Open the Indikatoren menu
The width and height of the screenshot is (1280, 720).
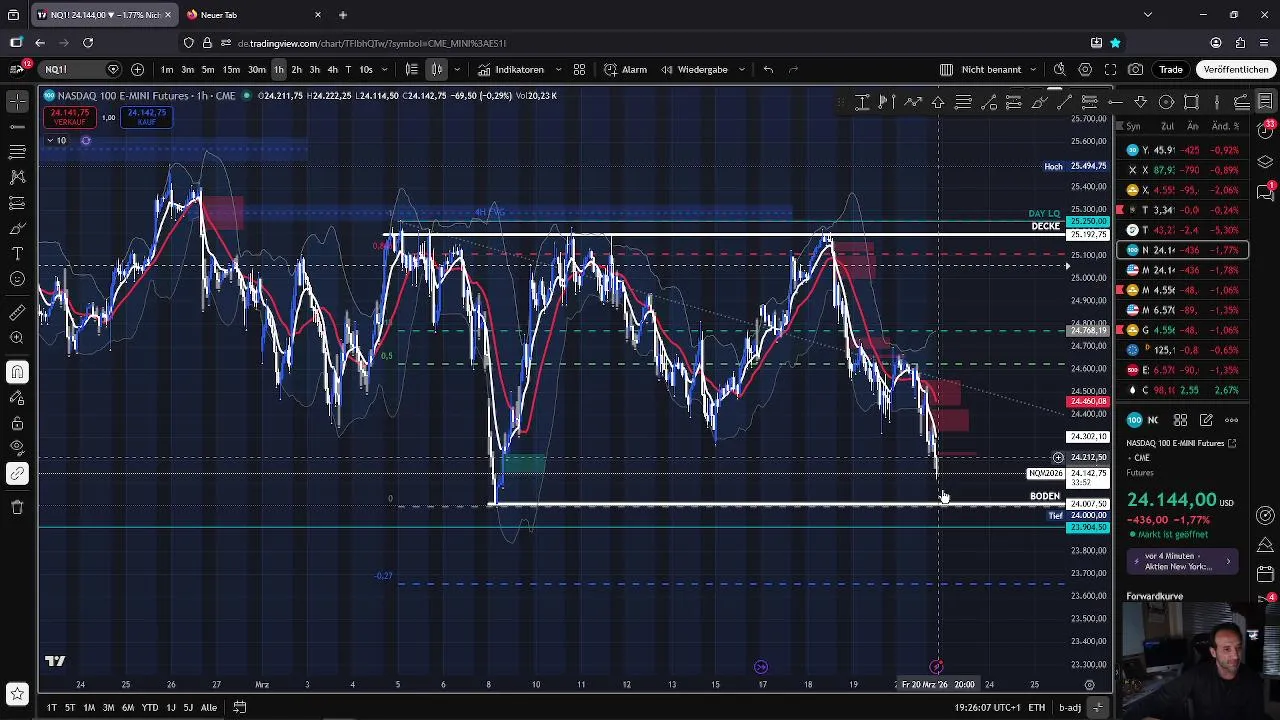(x=510, y=69)
